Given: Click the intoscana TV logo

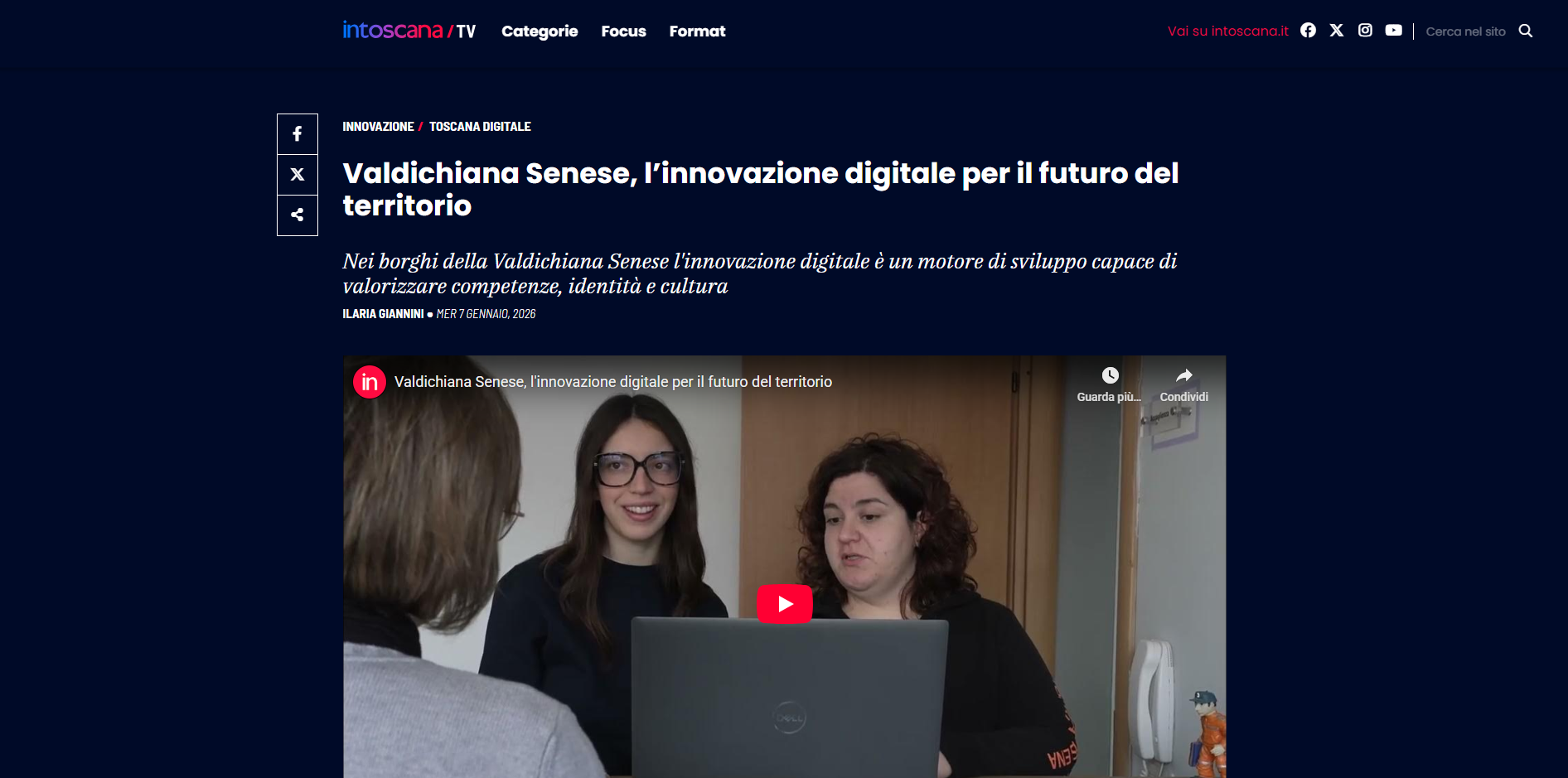Looking at the screenshot, I should point(409,31).
